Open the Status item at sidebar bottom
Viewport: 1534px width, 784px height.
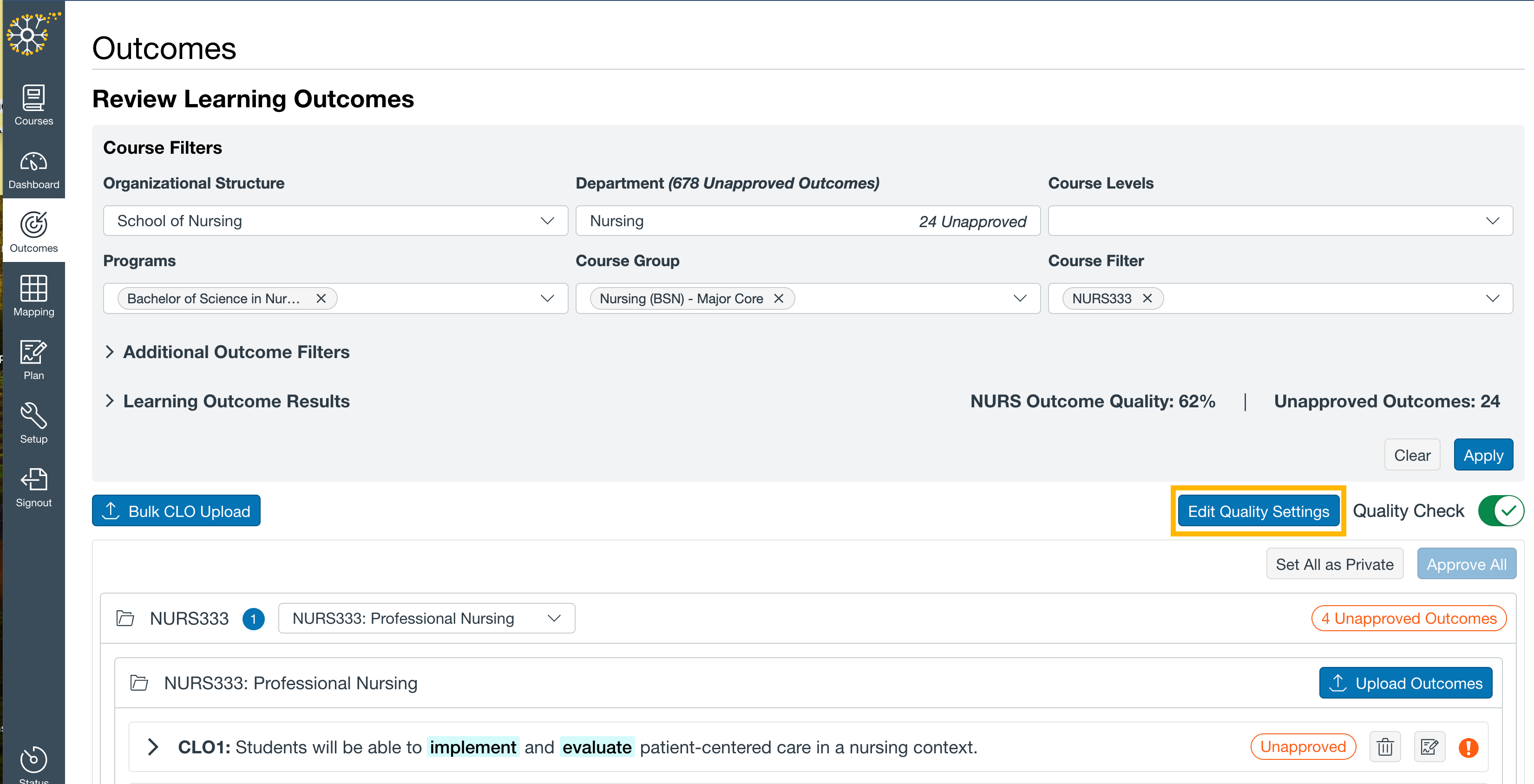(33, 765)
